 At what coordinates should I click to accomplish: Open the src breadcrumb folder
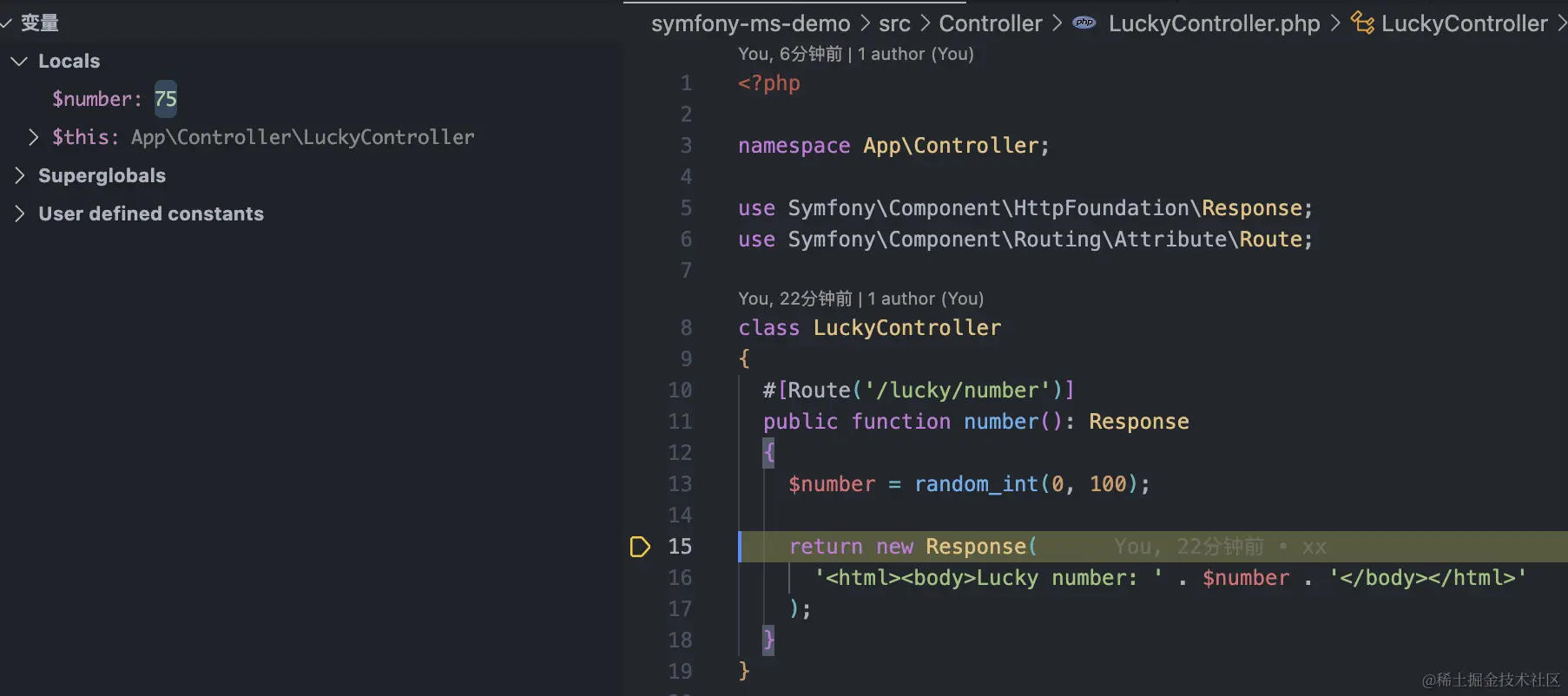coord(894,23)
